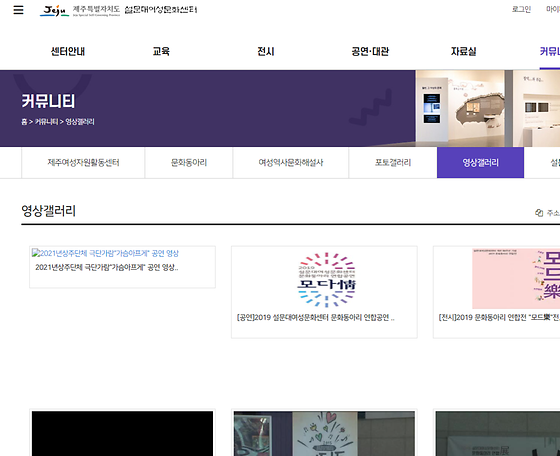
Task: Click 커뮤니티 in the breadcrumb
Action: pos(46,122)
